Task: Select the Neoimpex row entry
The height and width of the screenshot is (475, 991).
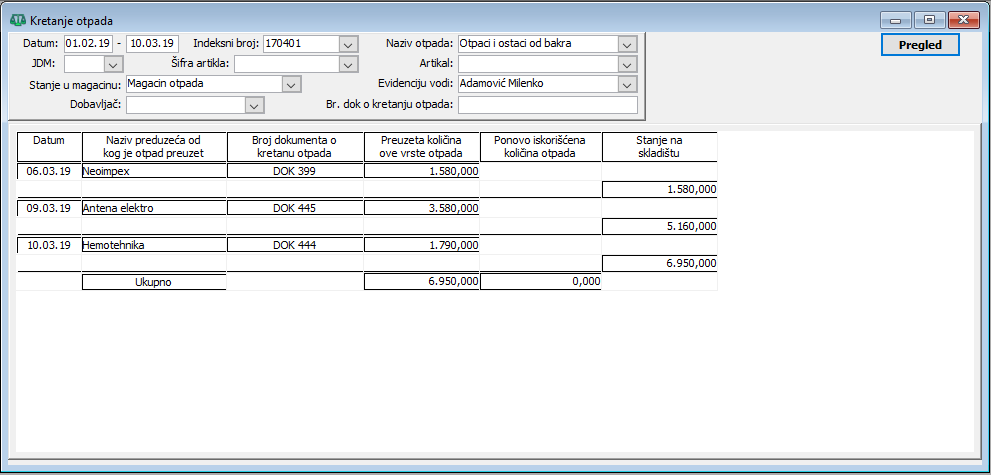Action: click(x=153, y=171)
